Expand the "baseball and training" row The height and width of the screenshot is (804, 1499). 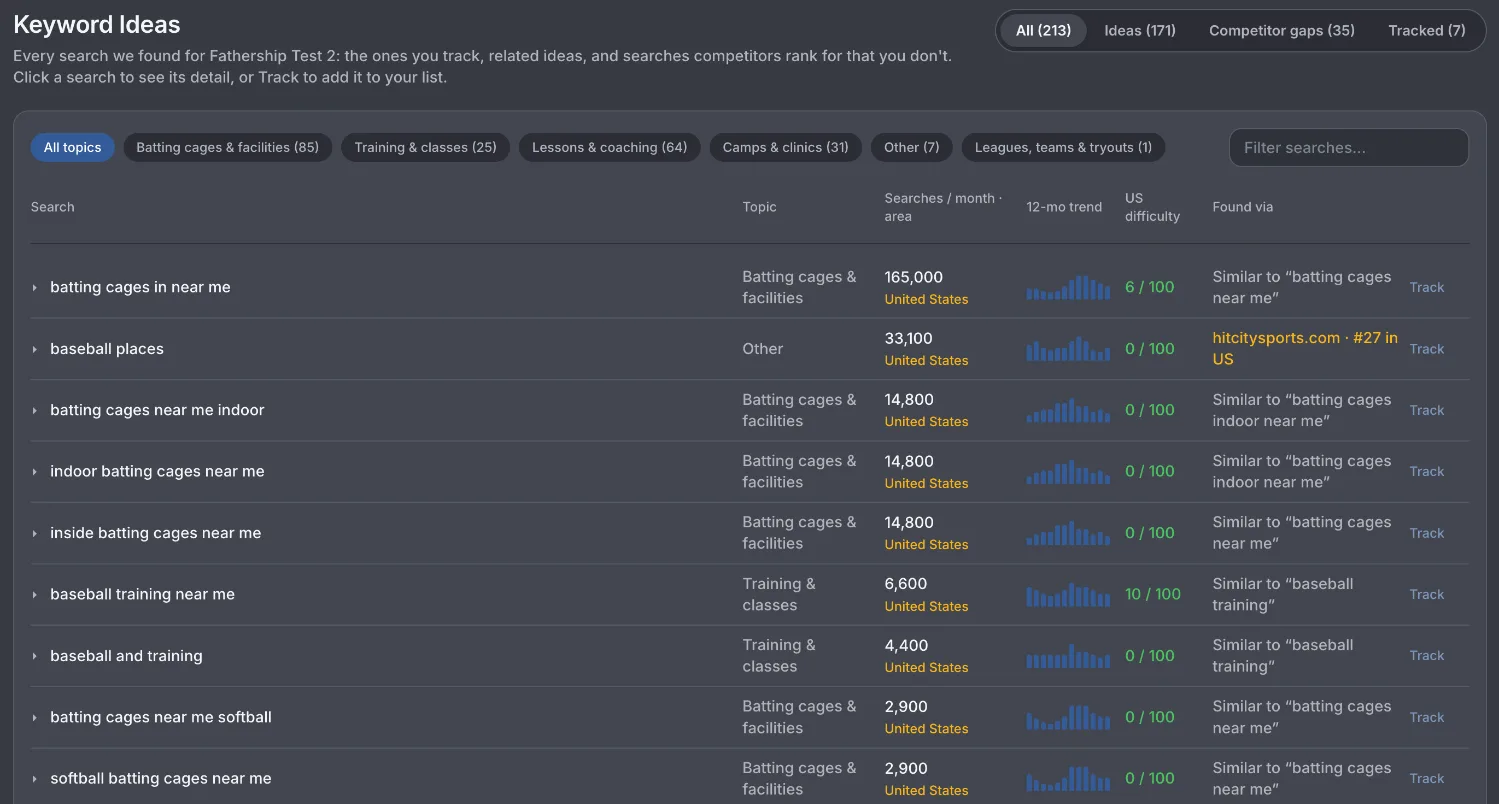(x=34, y=657)
